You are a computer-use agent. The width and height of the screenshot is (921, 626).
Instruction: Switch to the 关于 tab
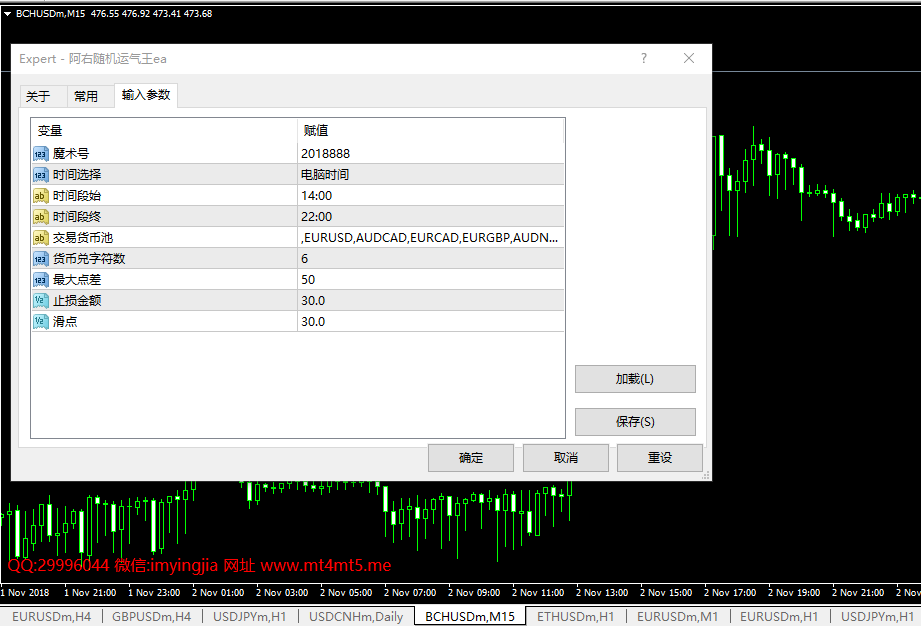click(38, 96)
